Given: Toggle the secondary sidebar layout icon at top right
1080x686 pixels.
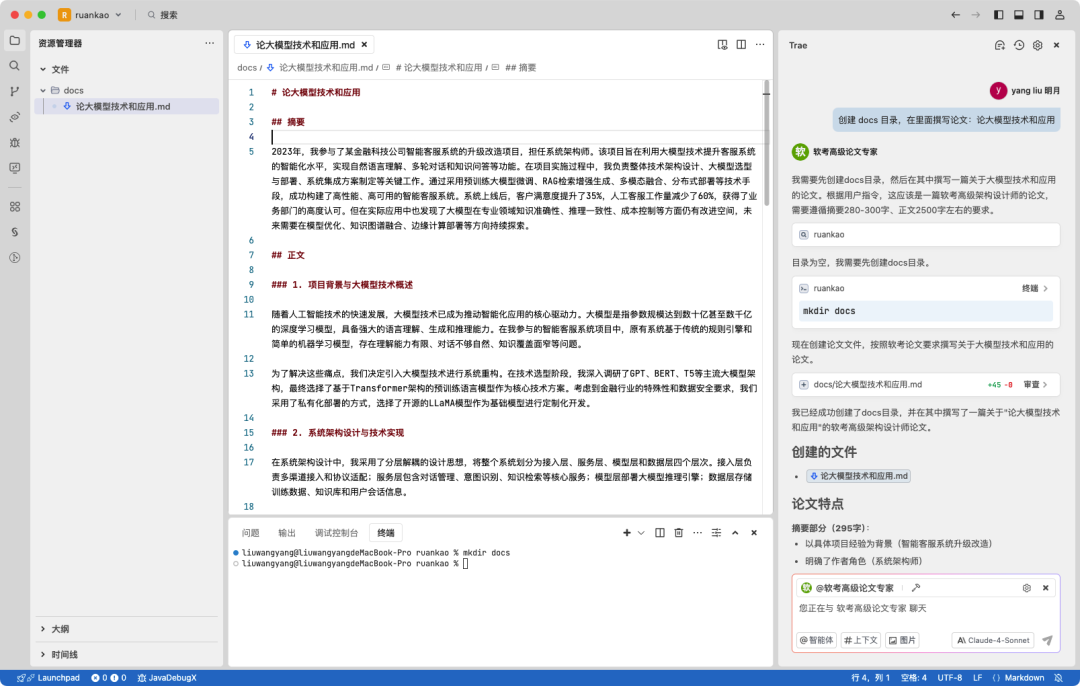Looking at the screenshot, I should tap(1040, 14).
